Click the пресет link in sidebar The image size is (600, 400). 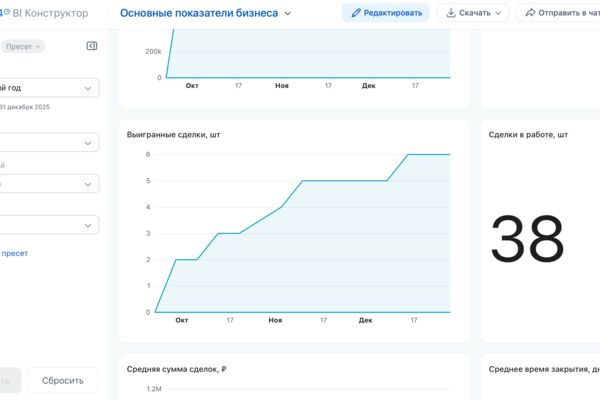pos(15,253)
